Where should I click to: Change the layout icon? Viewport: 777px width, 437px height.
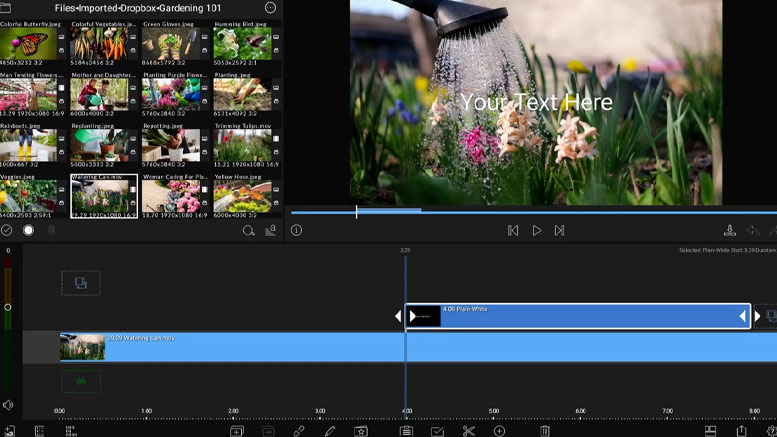coord(711,431)
